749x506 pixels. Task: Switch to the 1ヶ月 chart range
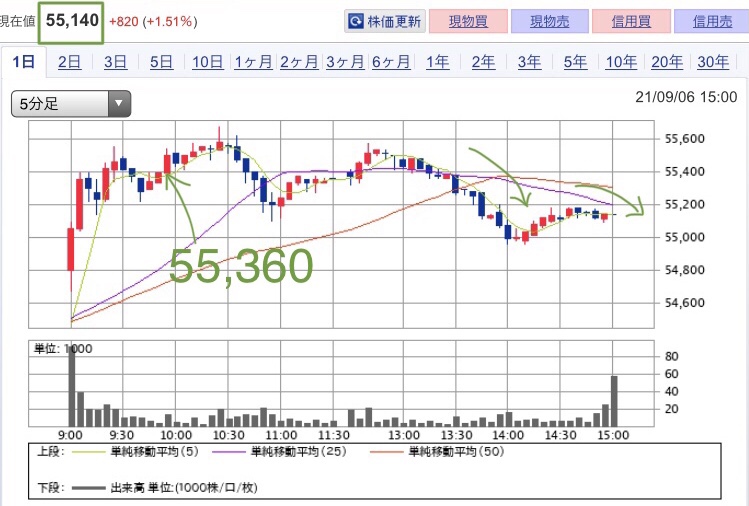(253, 62)
